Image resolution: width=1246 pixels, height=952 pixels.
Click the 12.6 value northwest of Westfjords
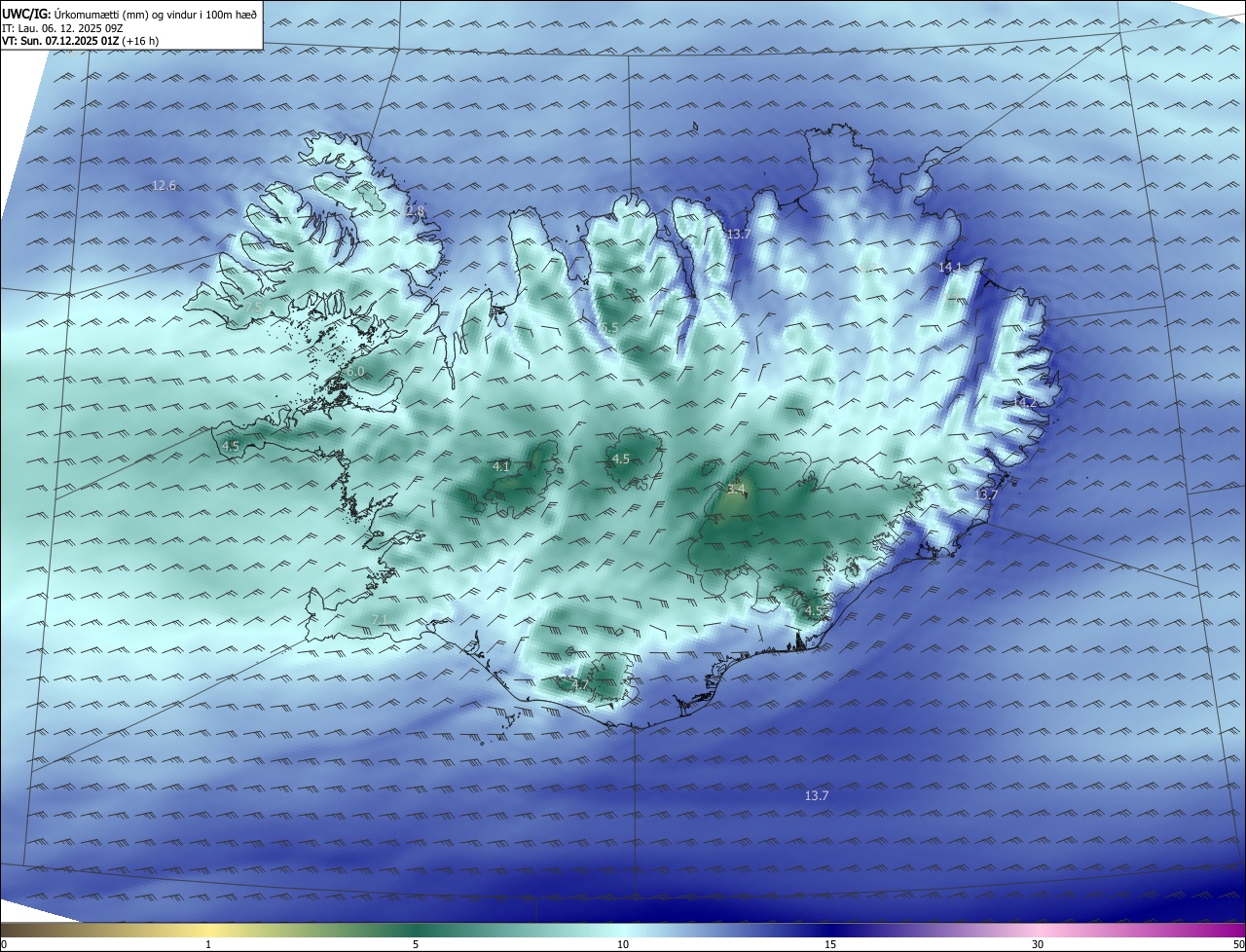point(165,185)
